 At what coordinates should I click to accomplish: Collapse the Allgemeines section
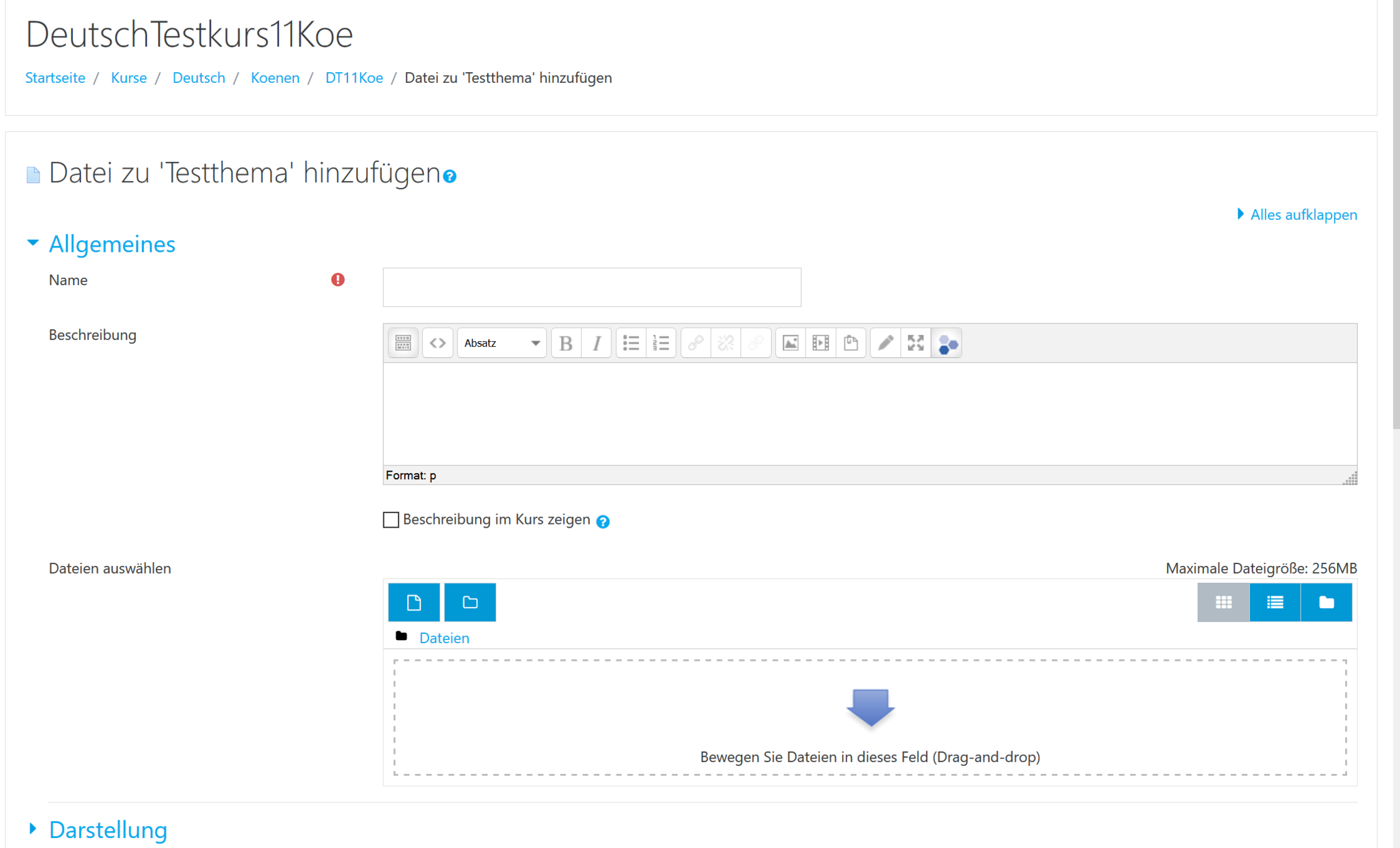(111, 244)
